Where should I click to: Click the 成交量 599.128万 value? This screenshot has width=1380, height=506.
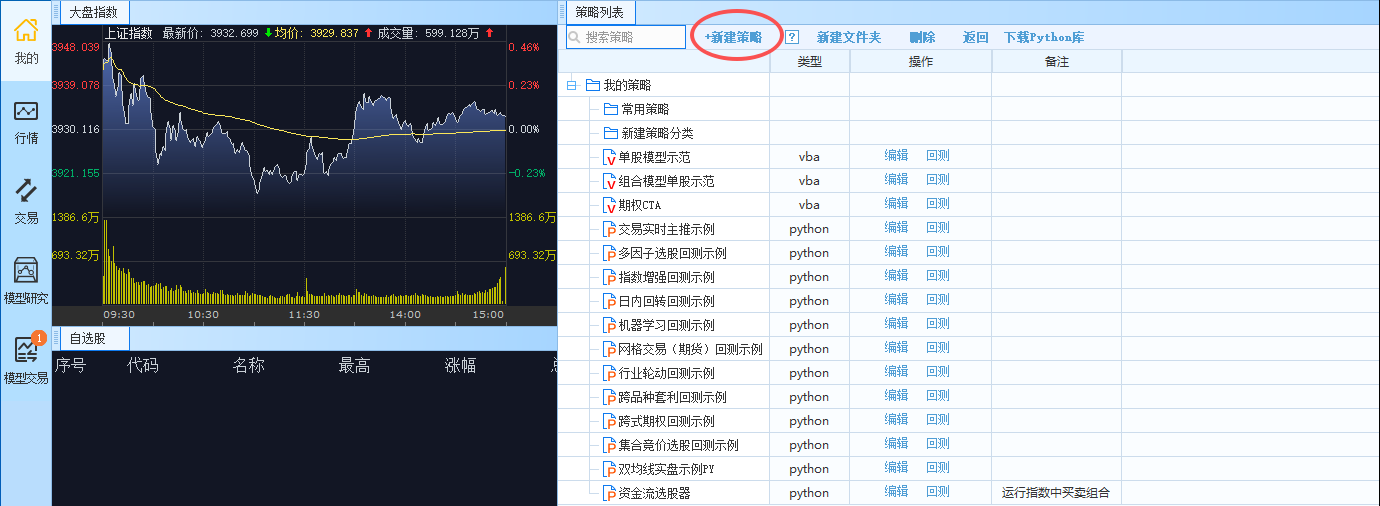(451, 33)
